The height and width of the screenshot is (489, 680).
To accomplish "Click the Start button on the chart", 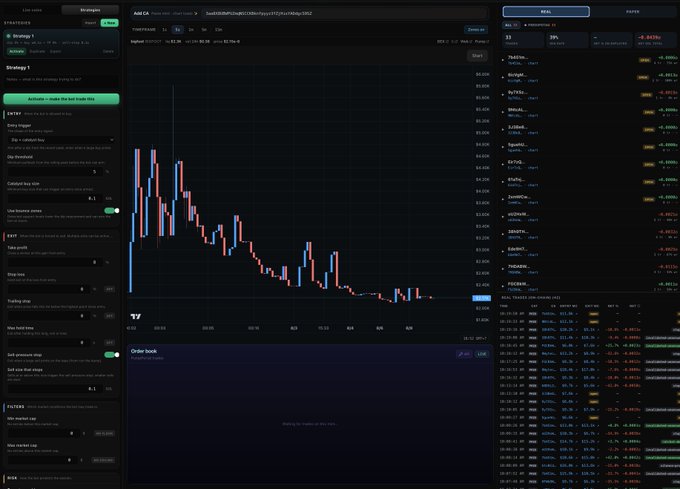I will tap(477, 55).
